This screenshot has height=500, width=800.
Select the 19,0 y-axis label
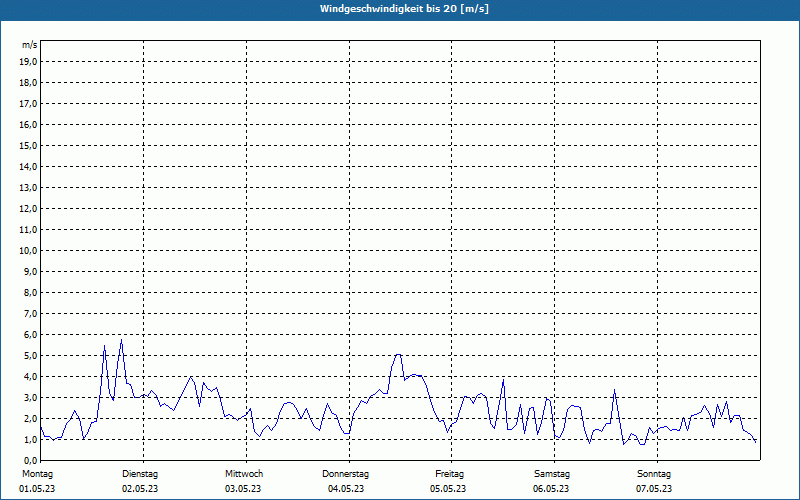(x=28, y=62)
